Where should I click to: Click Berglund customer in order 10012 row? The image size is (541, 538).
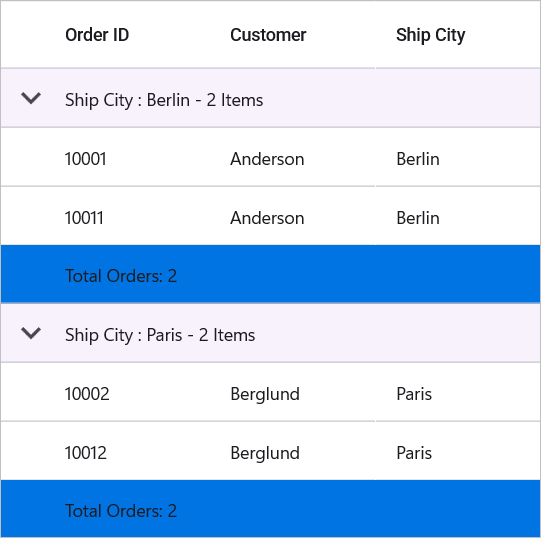265,453
